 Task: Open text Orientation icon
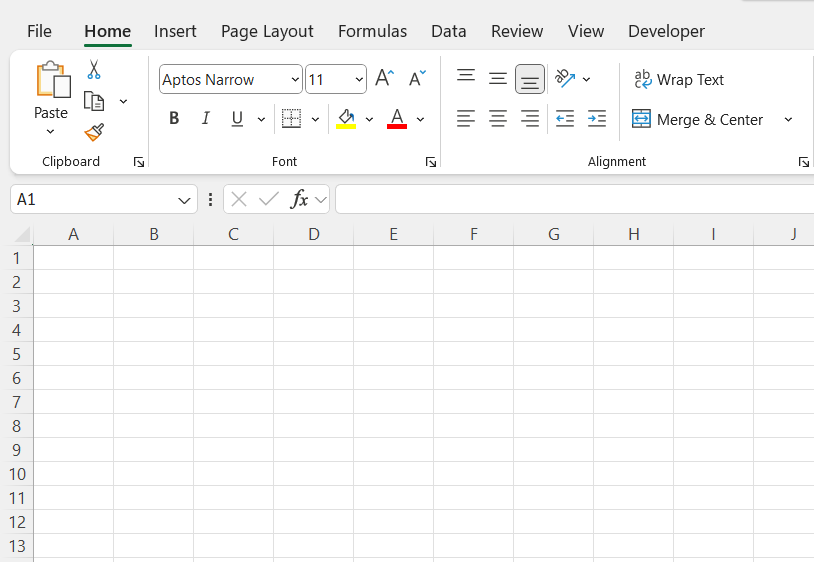click(x=565, y=79)
